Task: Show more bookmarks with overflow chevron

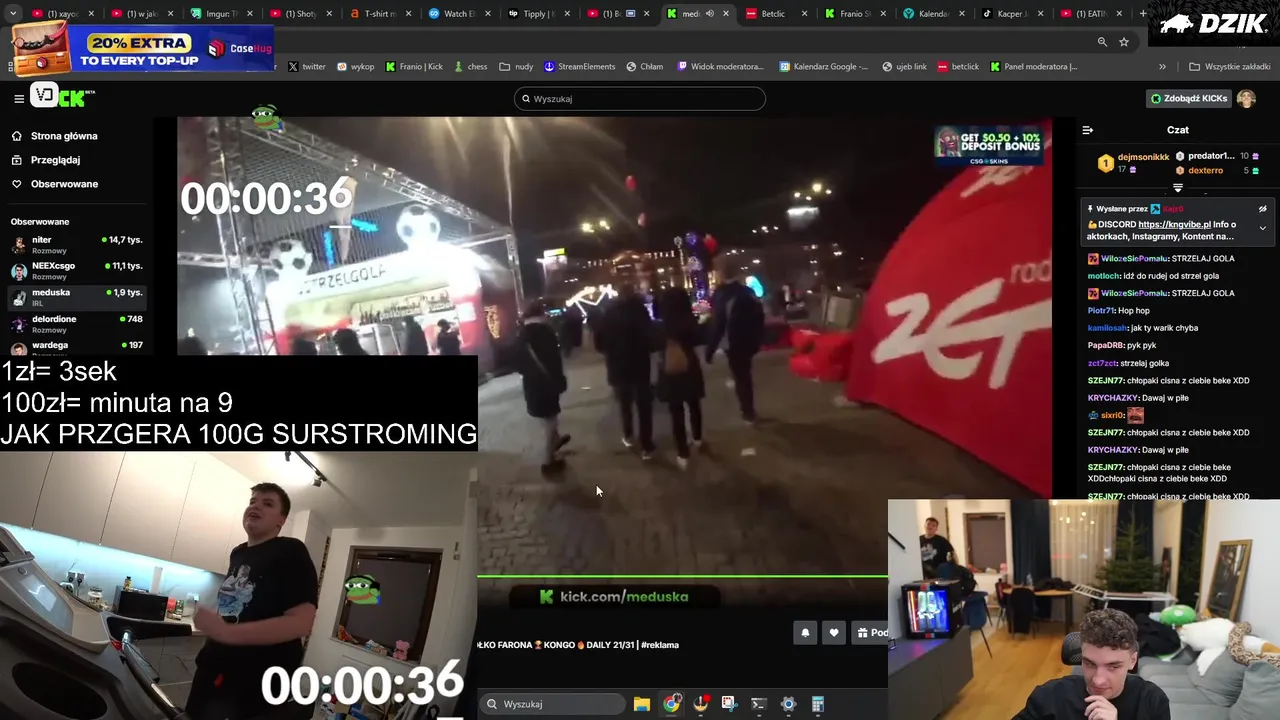Action: [x=1162, y=67]
